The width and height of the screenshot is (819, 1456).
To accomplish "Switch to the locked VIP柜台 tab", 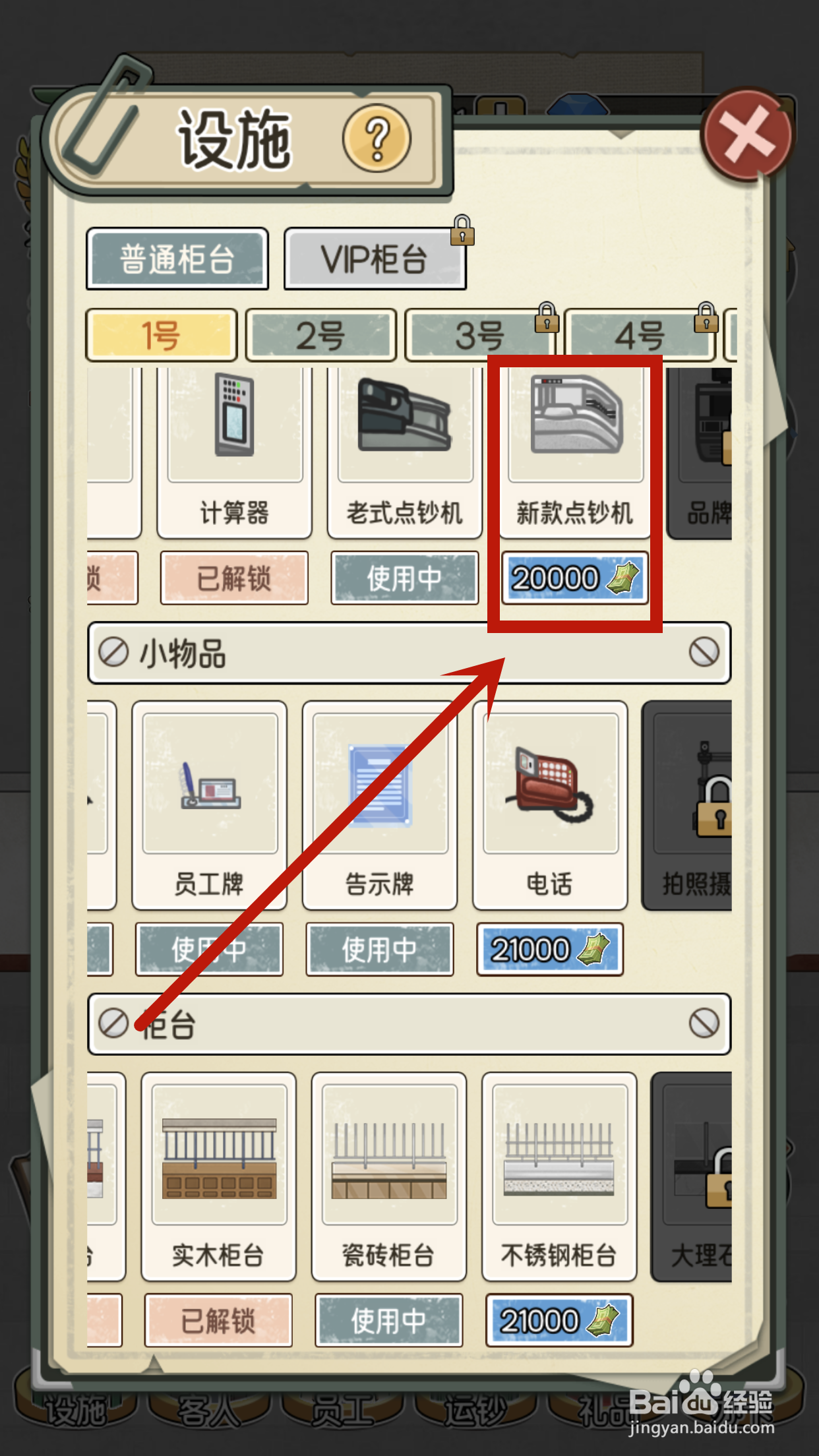I will tap(375, 258).
